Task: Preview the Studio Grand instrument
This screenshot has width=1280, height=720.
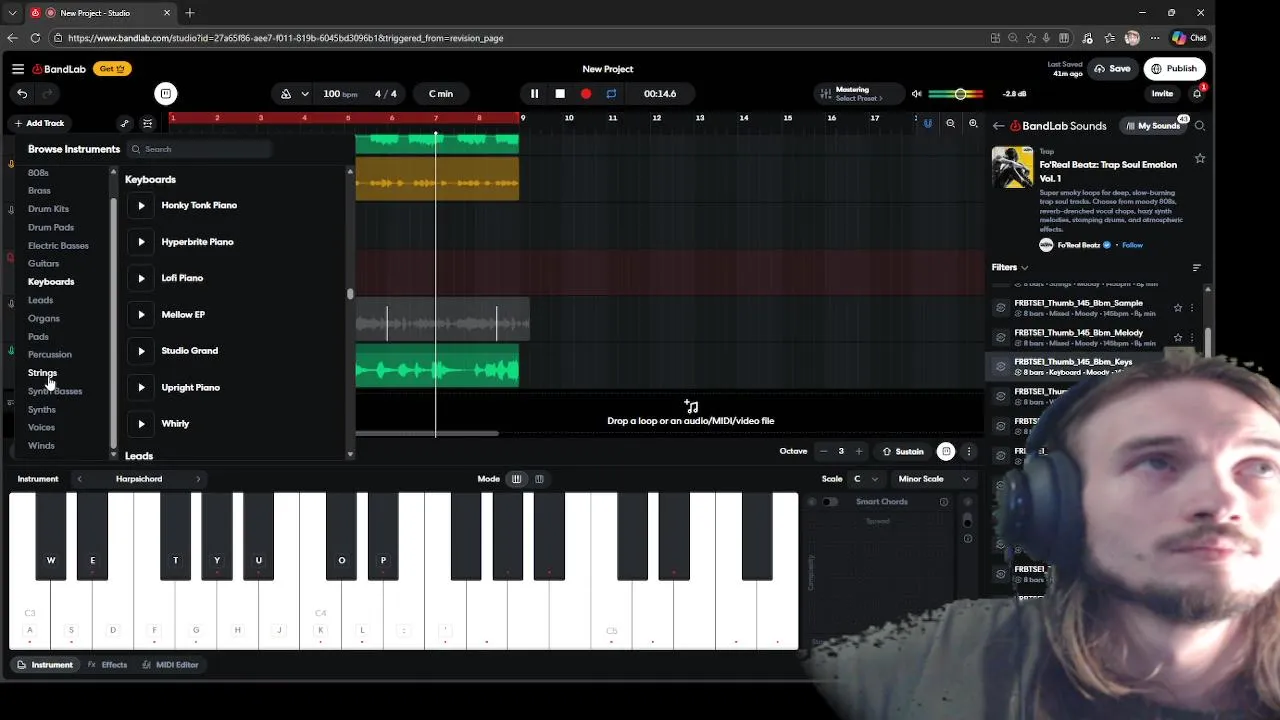Action: [141, 351]
